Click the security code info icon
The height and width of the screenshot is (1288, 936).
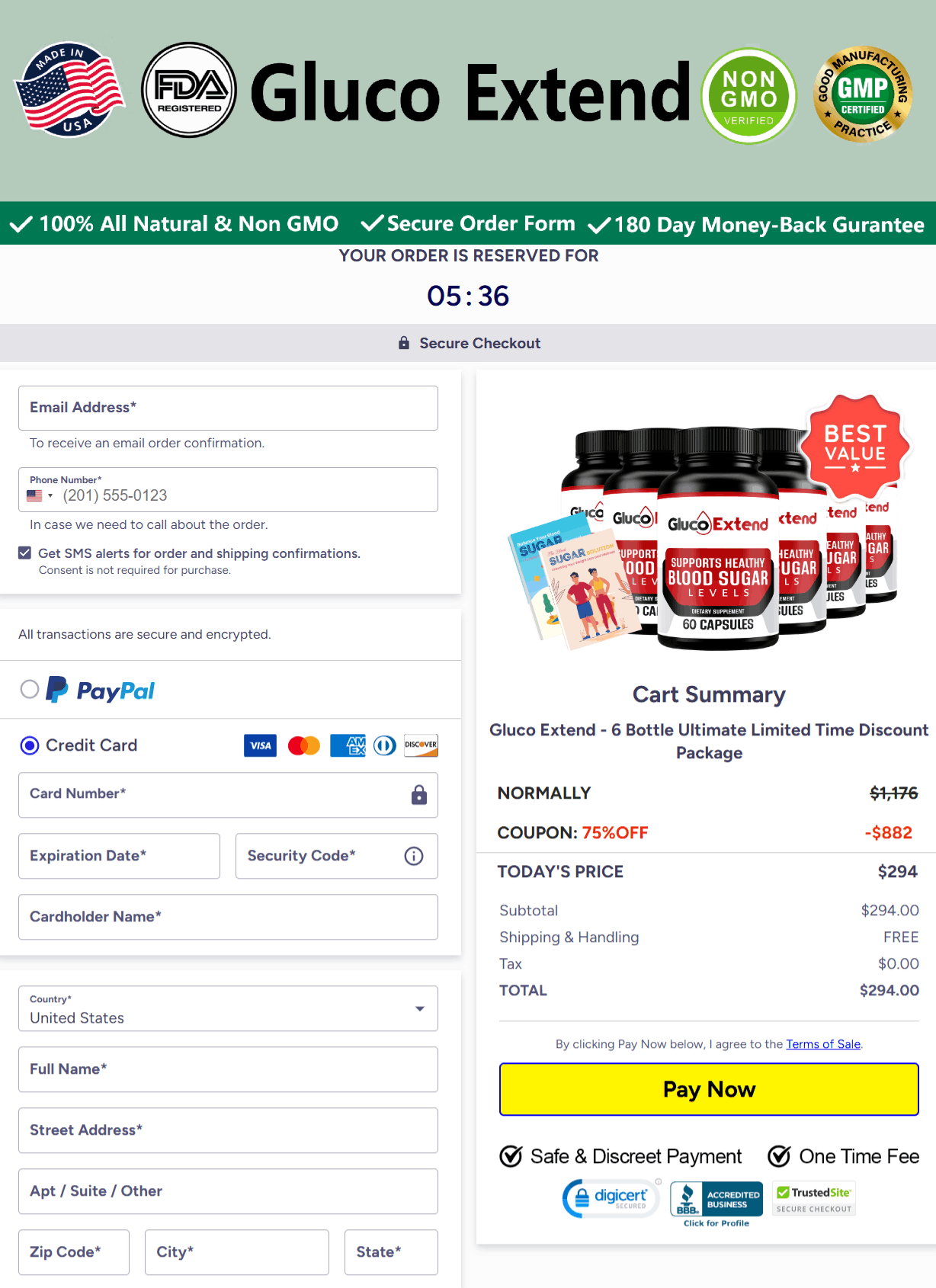pos(414,856)
